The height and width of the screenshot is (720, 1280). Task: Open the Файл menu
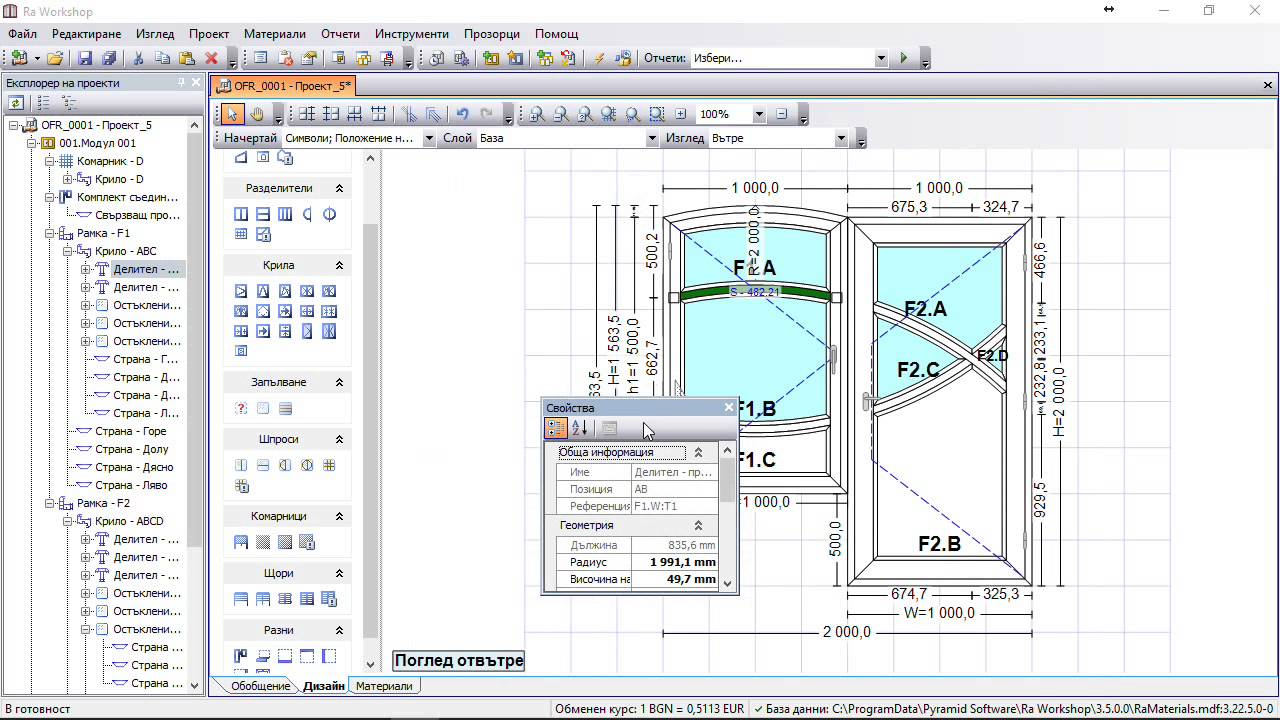click(22, 34)
